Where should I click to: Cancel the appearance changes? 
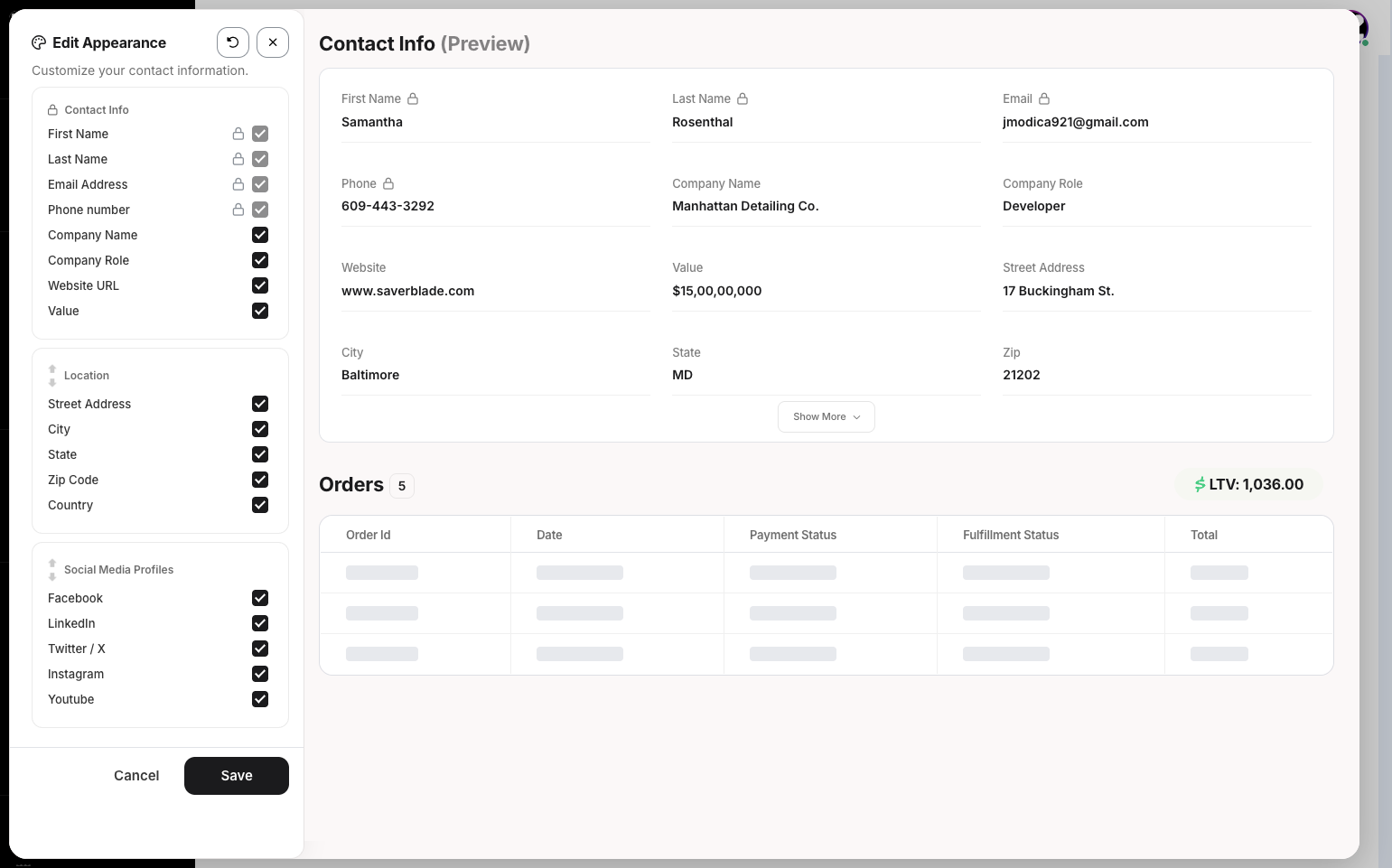[136, 776]
